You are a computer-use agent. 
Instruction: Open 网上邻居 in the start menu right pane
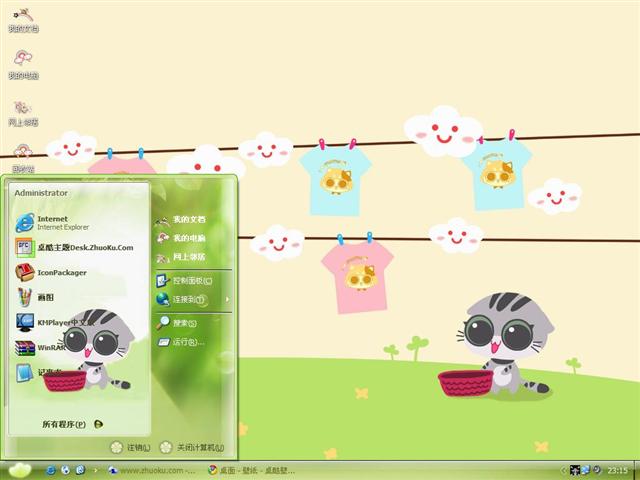[180, 257]
